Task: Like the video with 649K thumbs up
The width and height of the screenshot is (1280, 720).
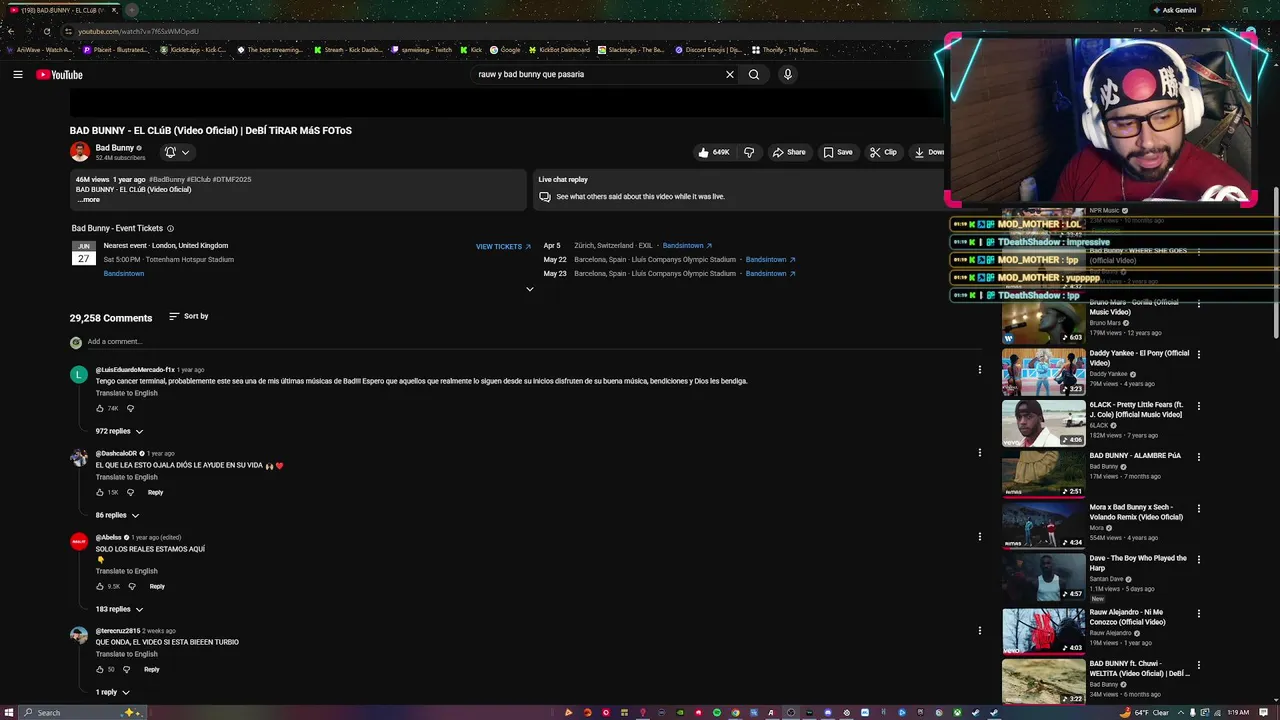Action: pos(714,152)
